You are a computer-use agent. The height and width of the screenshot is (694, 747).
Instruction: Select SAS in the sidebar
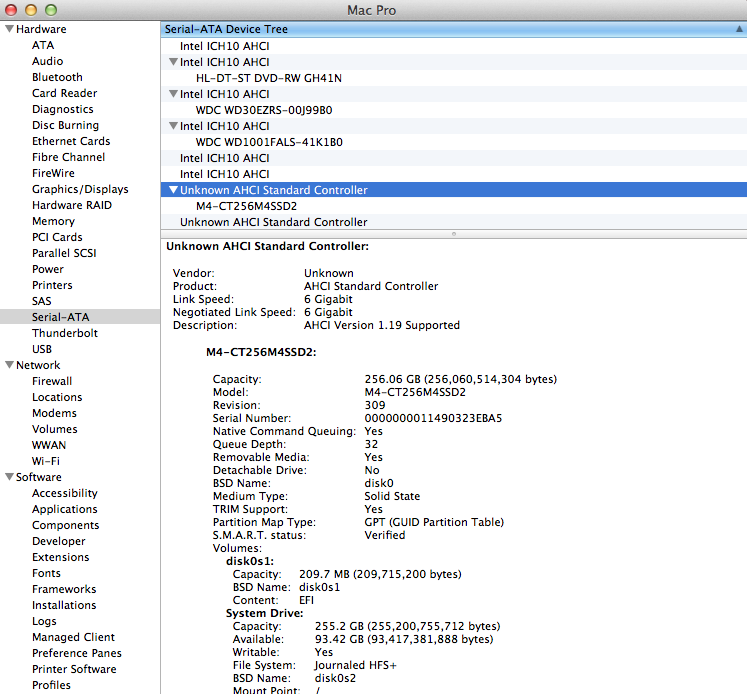coord(41,301)
